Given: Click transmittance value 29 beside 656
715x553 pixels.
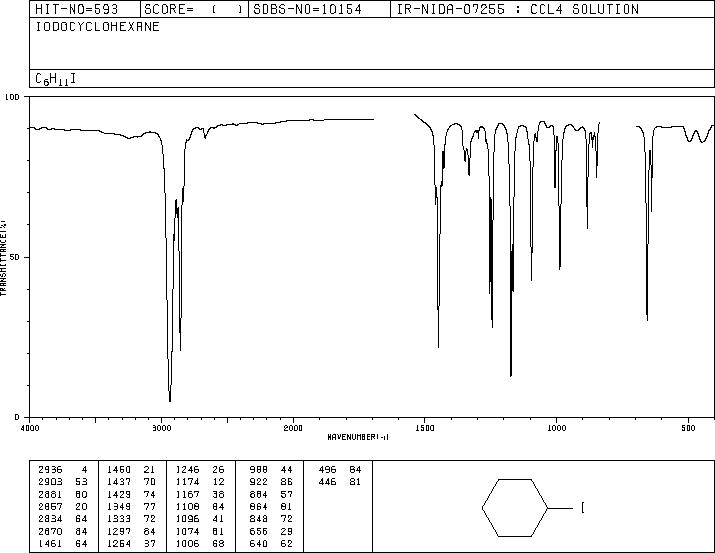Looking at the screenshot, I should pos(287,531).
